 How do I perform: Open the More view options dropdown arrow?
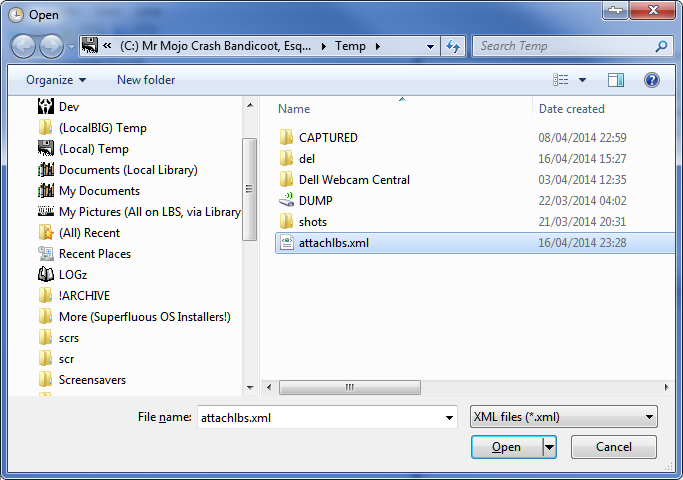[582, 80]
